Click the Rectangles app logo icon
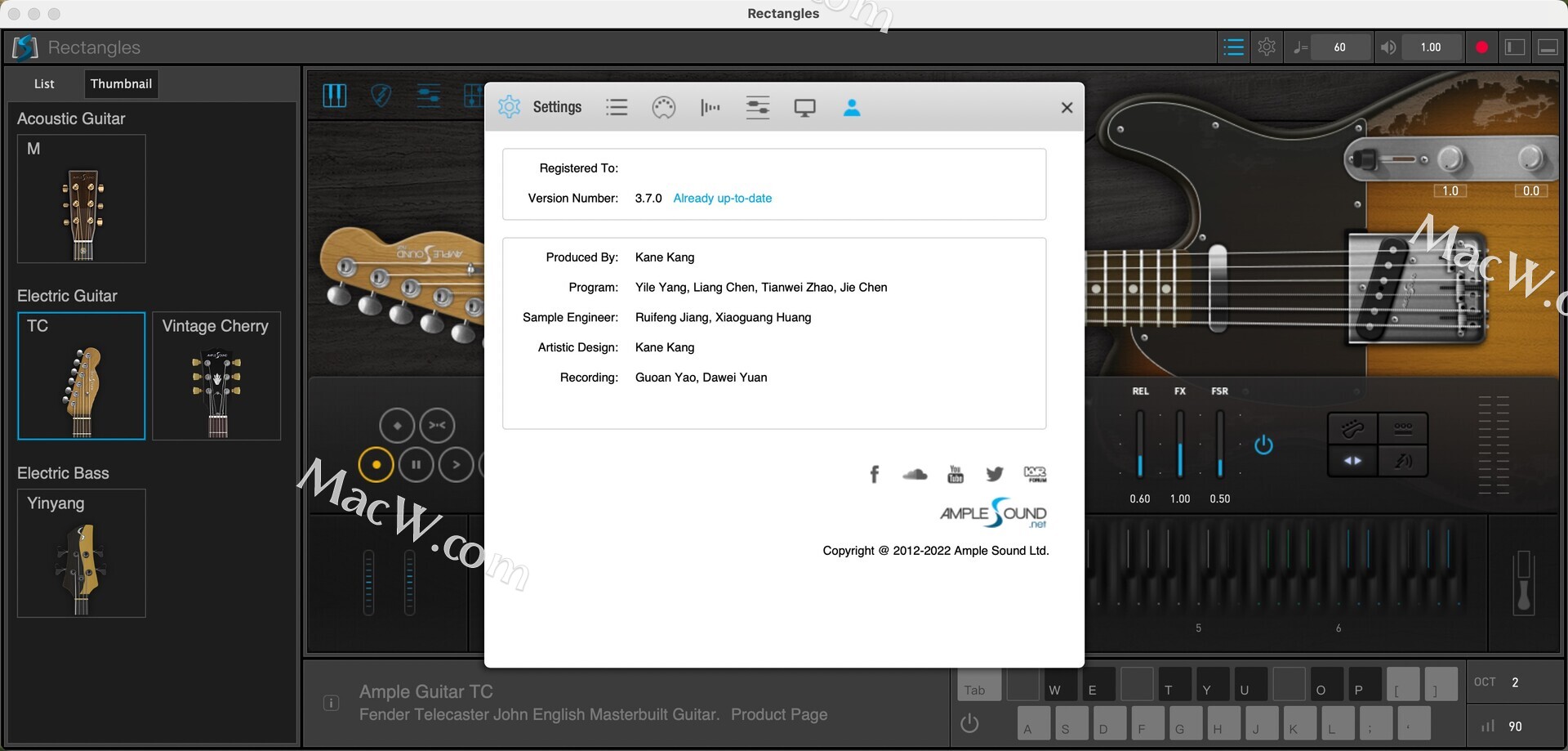 pos(24,47)
